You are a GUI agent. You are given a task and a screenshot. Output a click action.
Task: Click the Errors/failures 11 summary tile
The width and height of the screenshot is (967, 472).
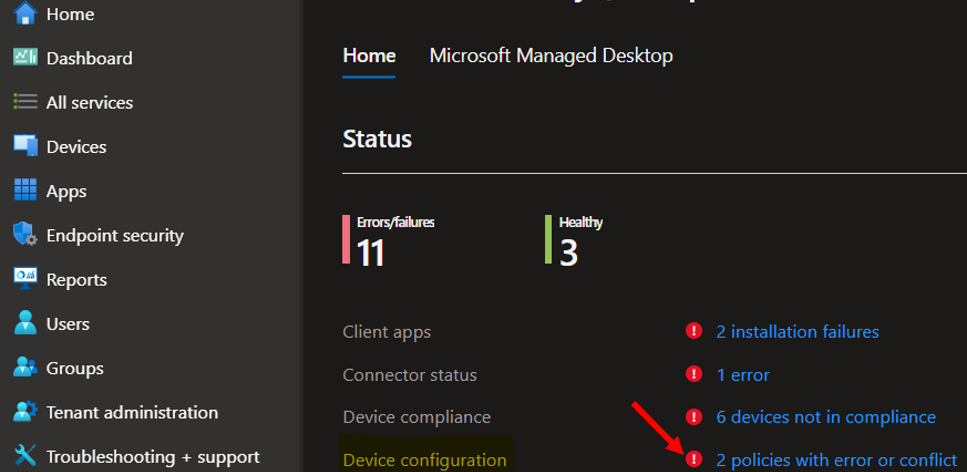tap(389, 241)
